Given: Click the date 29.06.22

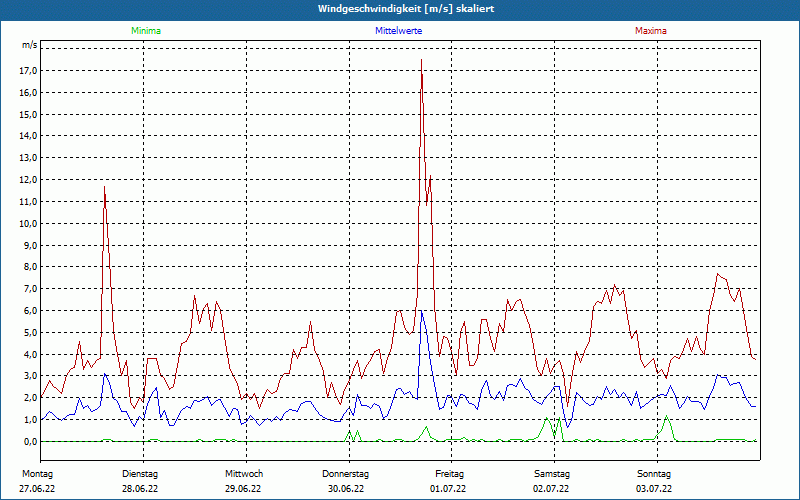Looking at the screenshot, I should point(243,489).
